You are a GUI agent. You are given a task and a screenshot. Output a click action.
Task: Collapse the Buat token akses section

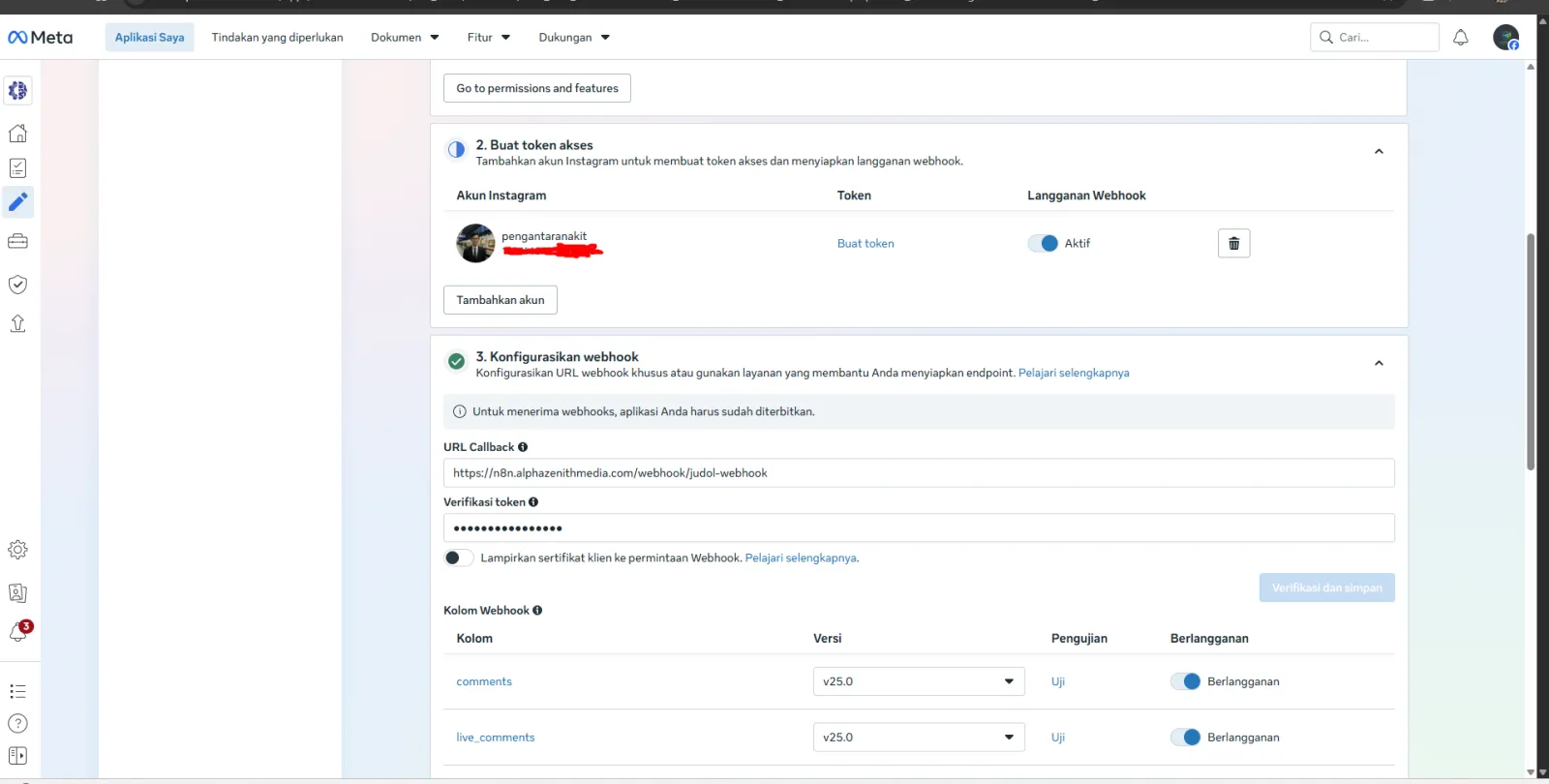[1379, 151]
